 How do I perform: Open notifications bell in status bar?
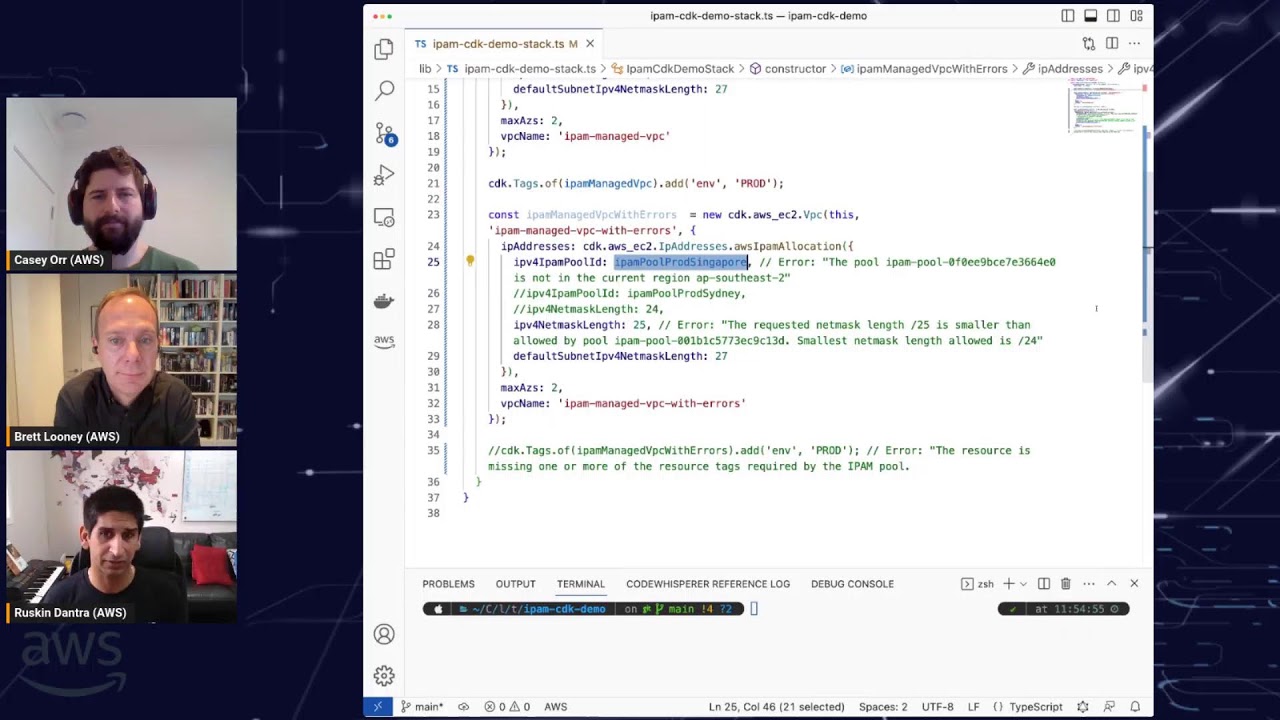tap(1135, 707)
